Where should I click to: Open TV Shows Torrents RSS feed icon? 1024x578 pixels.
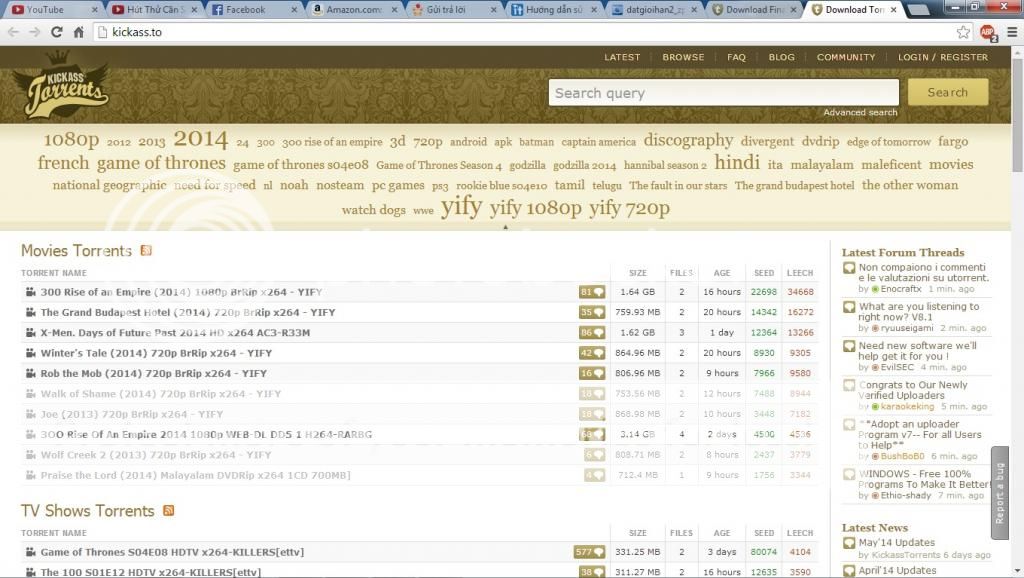pyautogui.click(x=168, y=510)
